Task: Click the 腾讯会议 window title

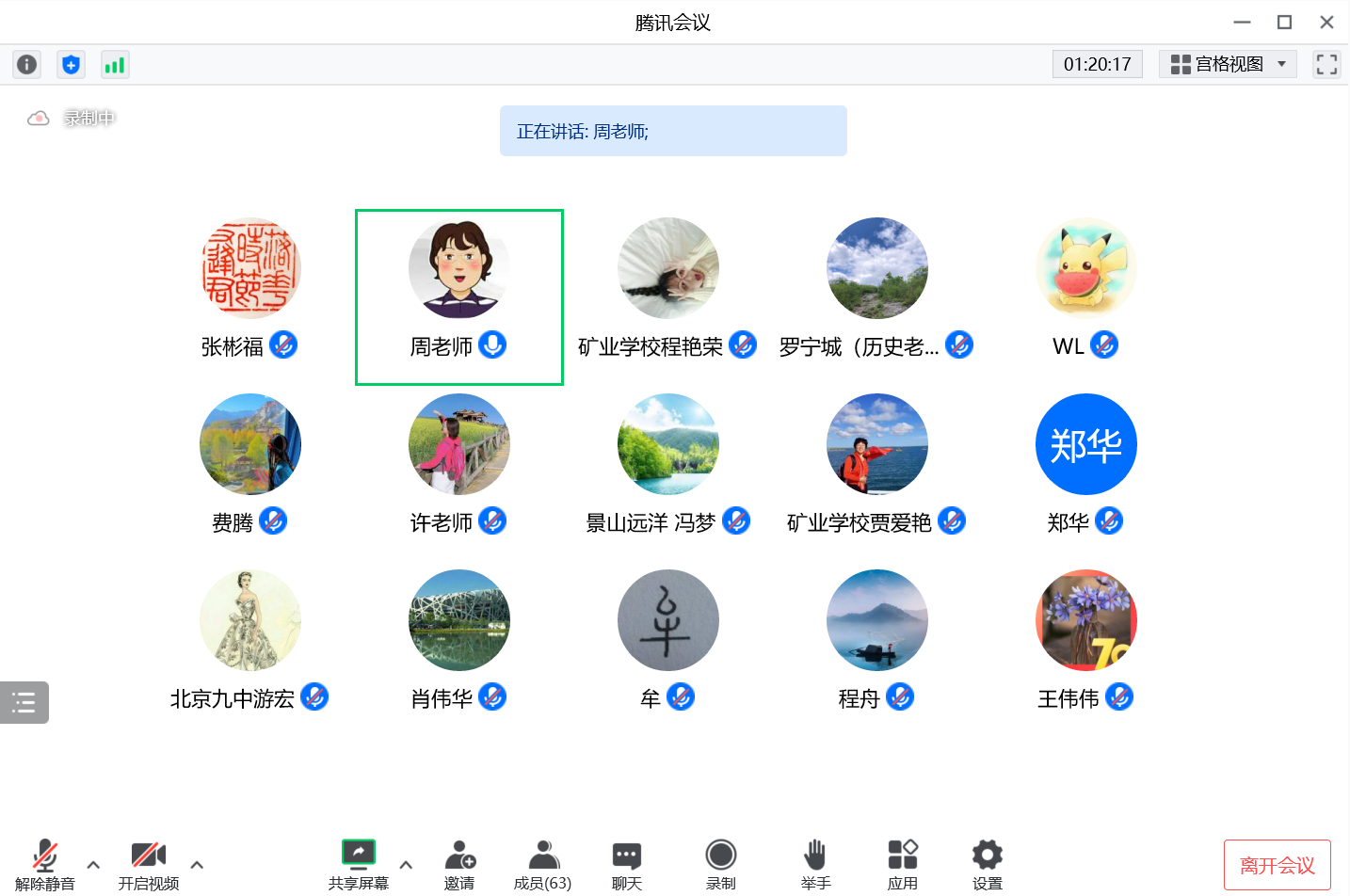Action: (672, 23)
